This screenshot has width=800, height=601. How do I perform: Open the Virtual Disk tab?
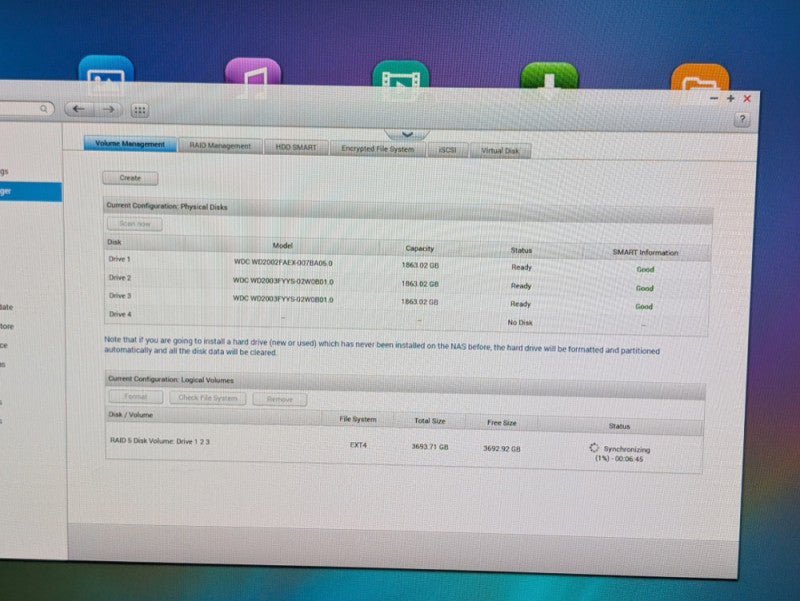500,151
